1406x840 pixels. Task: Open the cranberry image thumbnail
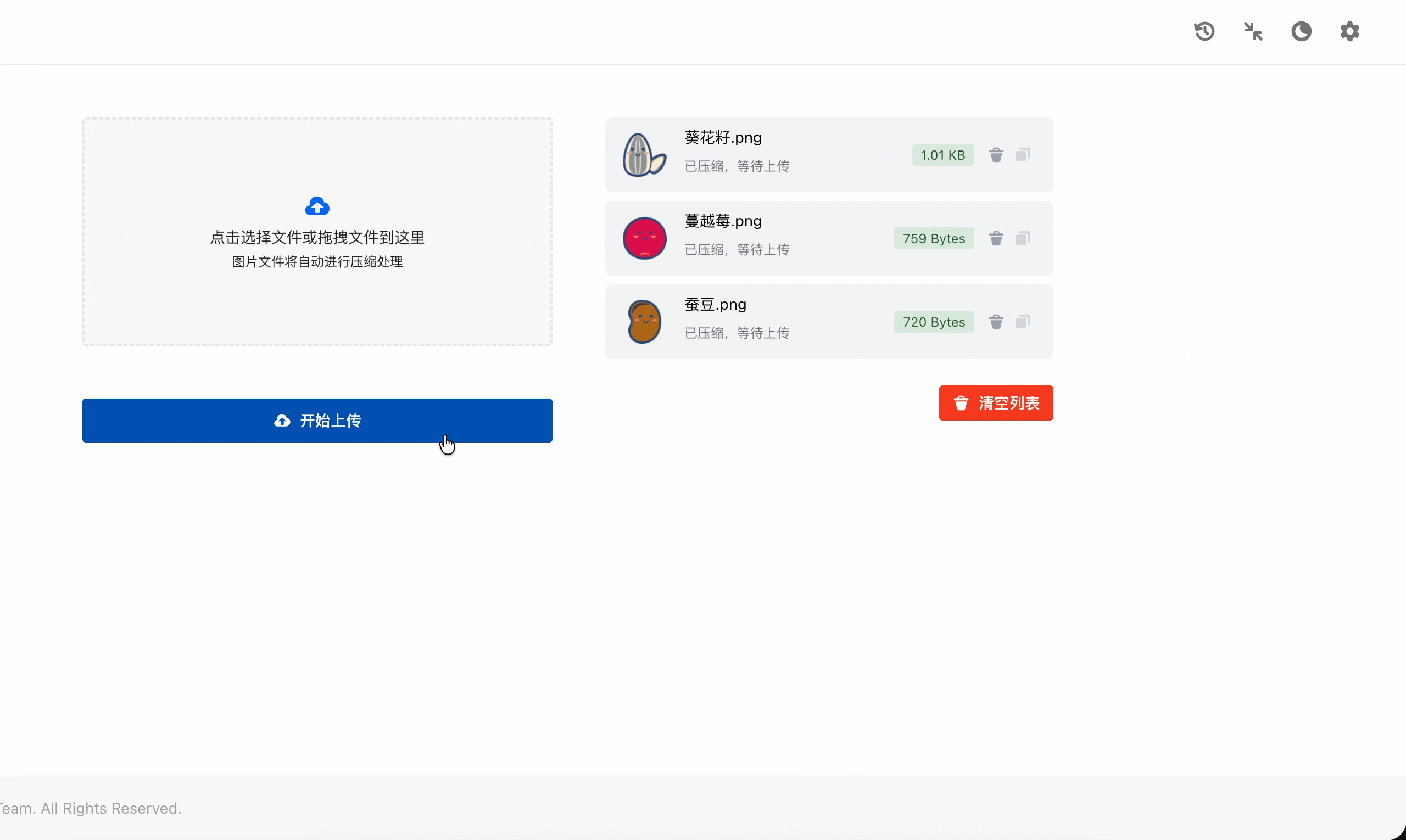click(644, 238)
